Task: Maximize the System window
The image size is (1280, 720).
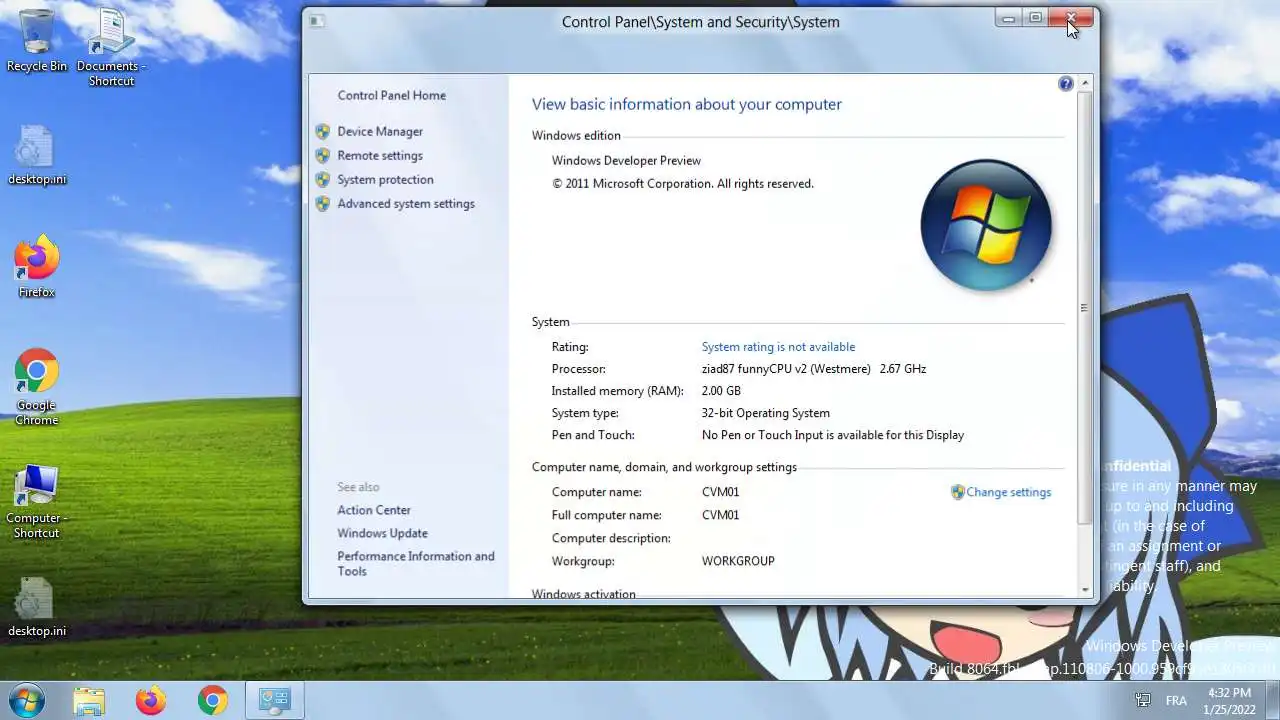Action: (1035, 18)
